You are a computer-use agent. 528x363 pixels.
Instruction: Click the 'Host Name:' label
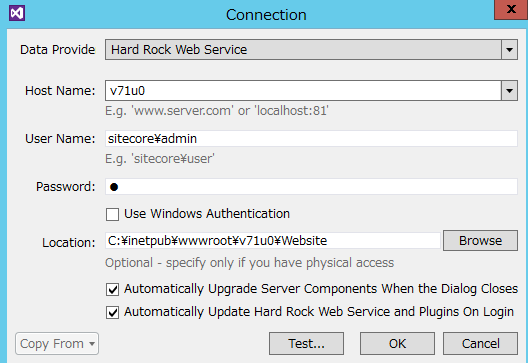coord(60,91)
